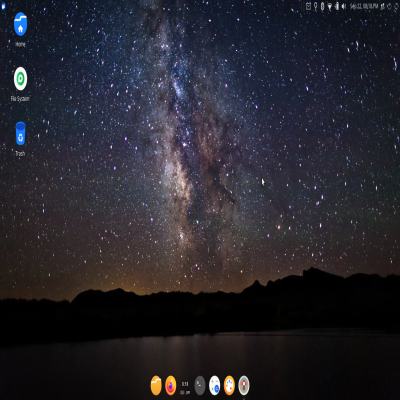Screen dimensions: 400x400
Task: Open the volume speaker tray icon
Action: point(344,6)
